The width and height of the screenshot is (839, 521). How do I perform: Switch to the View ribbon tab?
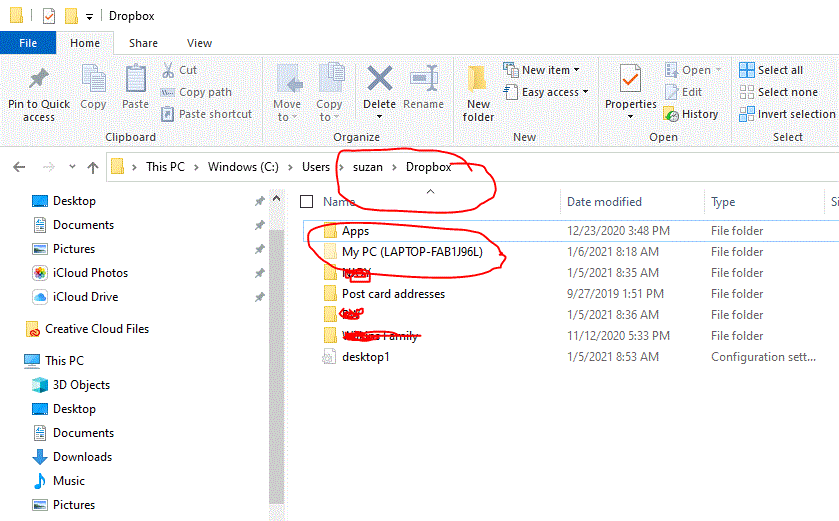pos(199,43)
